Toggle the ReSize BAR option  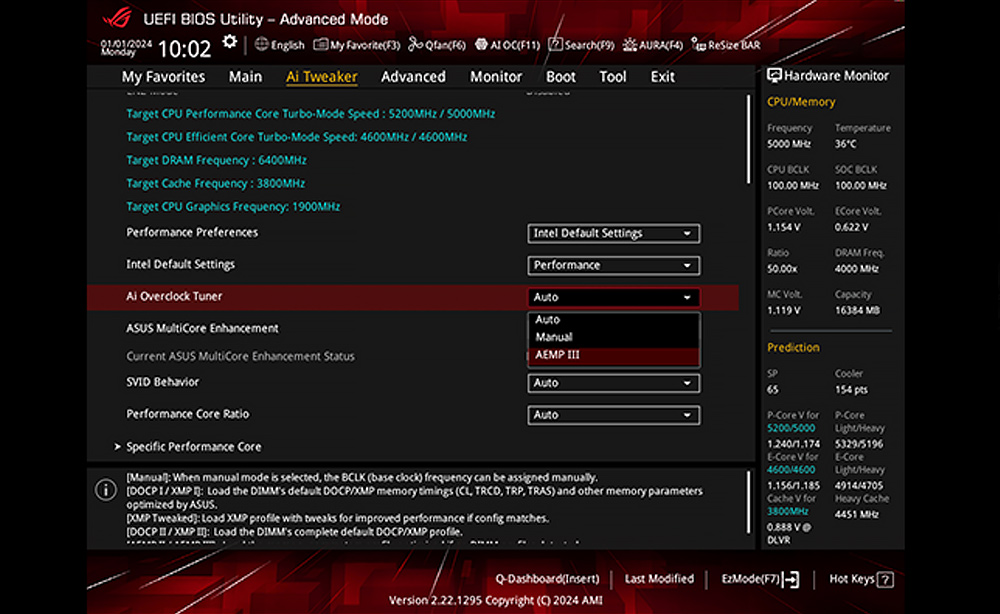tap(726, 45)
